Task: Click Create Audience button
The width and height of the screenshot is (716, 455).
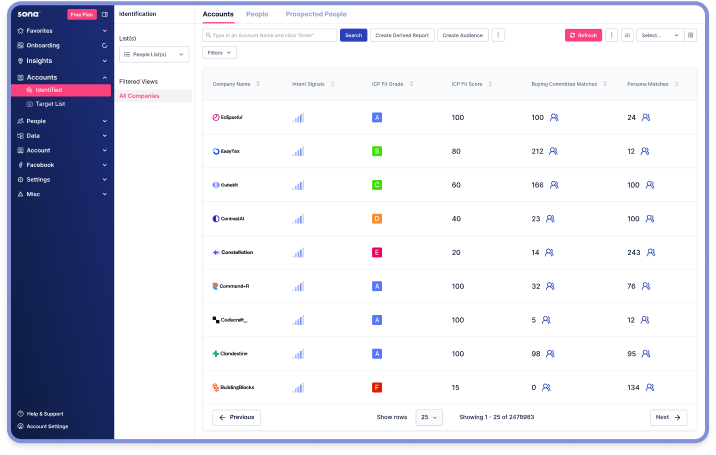Action: (463, 35)
